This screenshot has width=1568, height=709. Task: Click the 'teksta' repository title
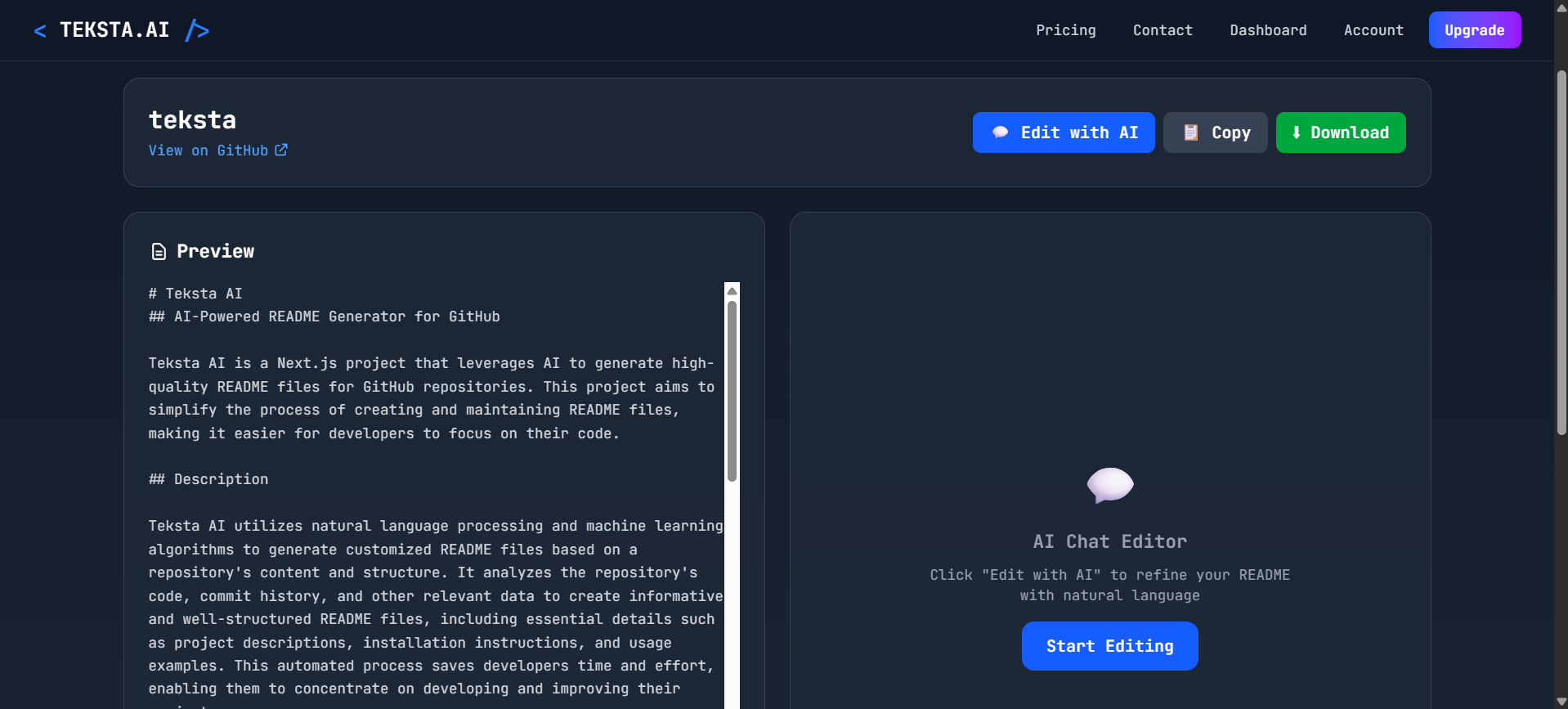(192, 120)
